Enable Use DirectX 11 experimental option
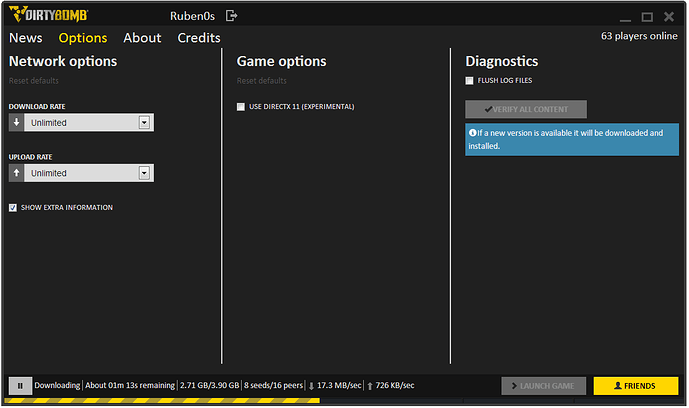This screenshot has height=408, width=689. click(x=241, y=106)
